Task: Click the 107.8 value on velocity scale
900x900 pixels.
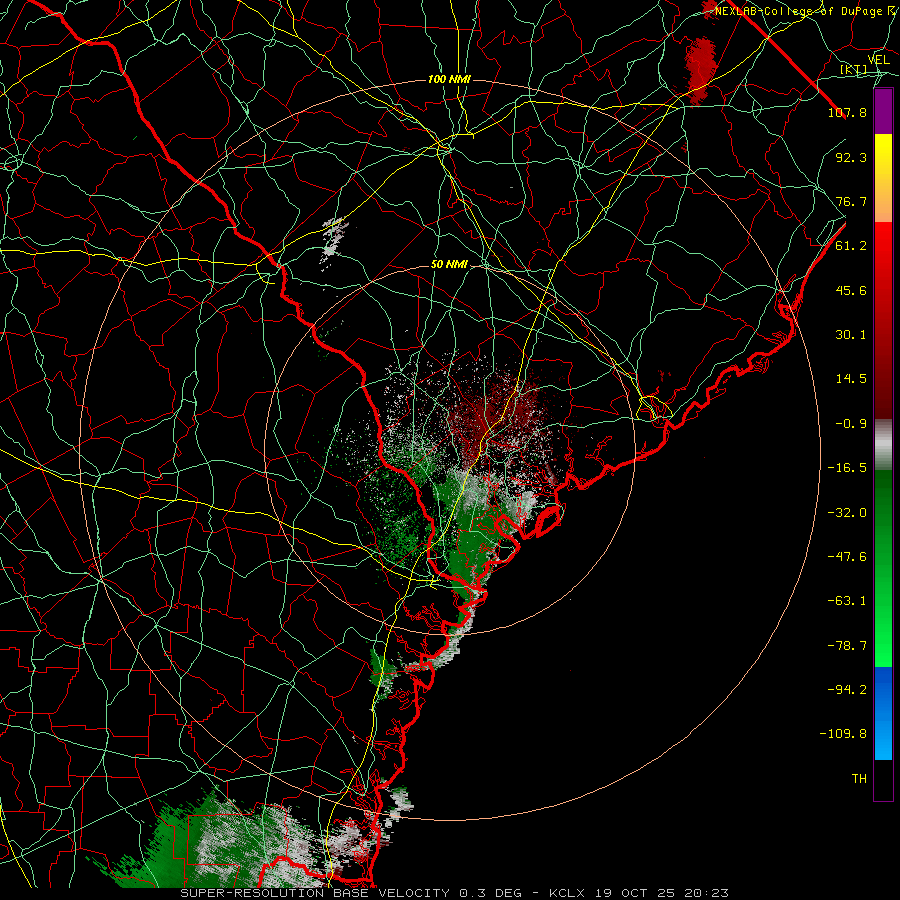Action: point(847,112)
